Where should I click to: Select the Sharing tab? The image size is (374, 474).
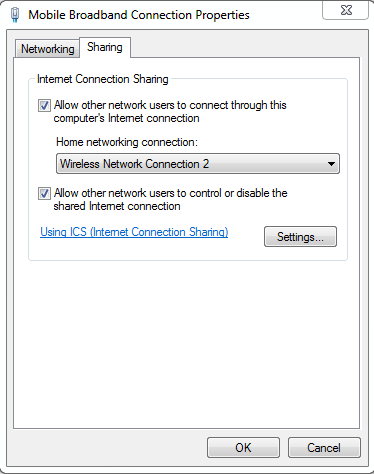click(x=105, y=47)
